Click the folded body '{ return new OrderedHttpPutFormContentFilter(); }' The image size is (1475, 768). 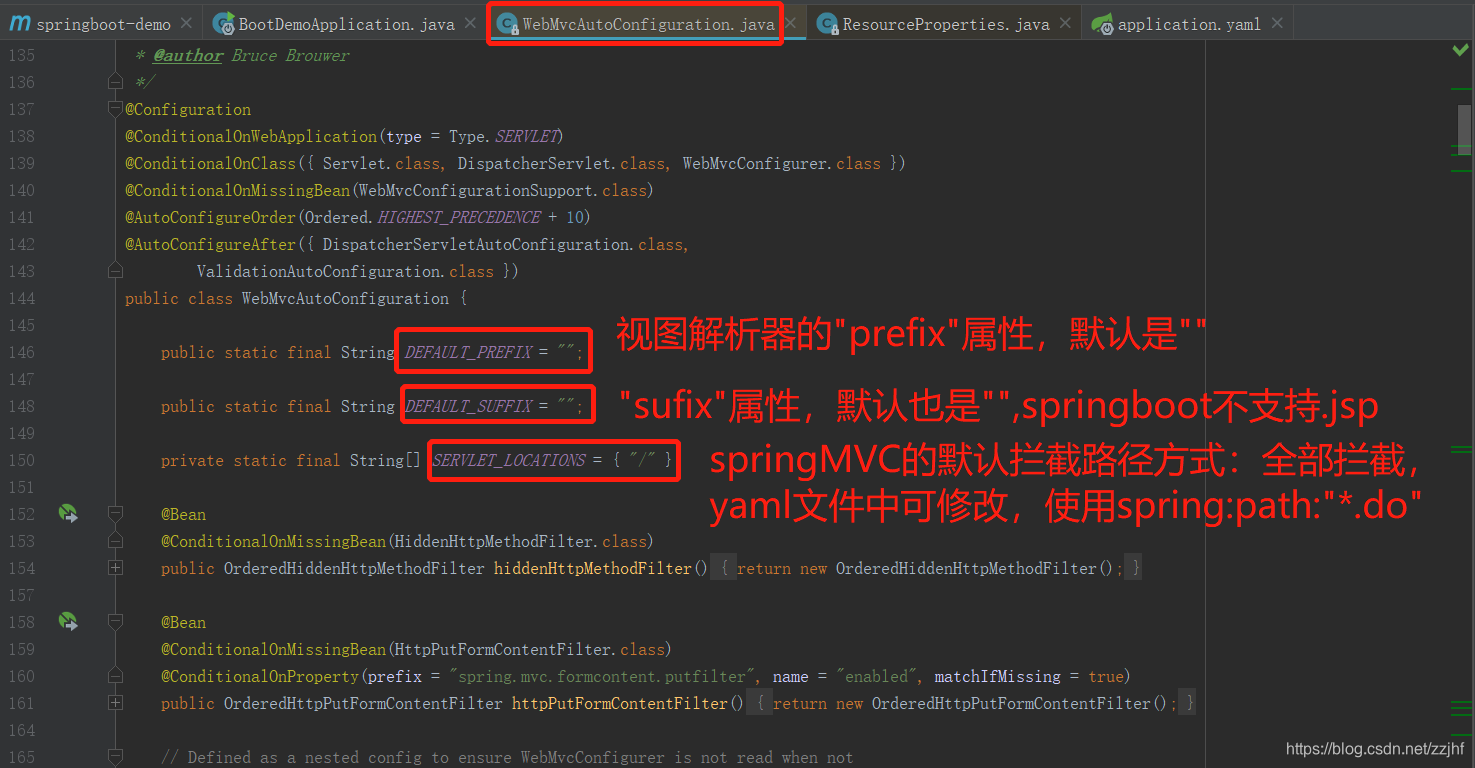[971, 703]
